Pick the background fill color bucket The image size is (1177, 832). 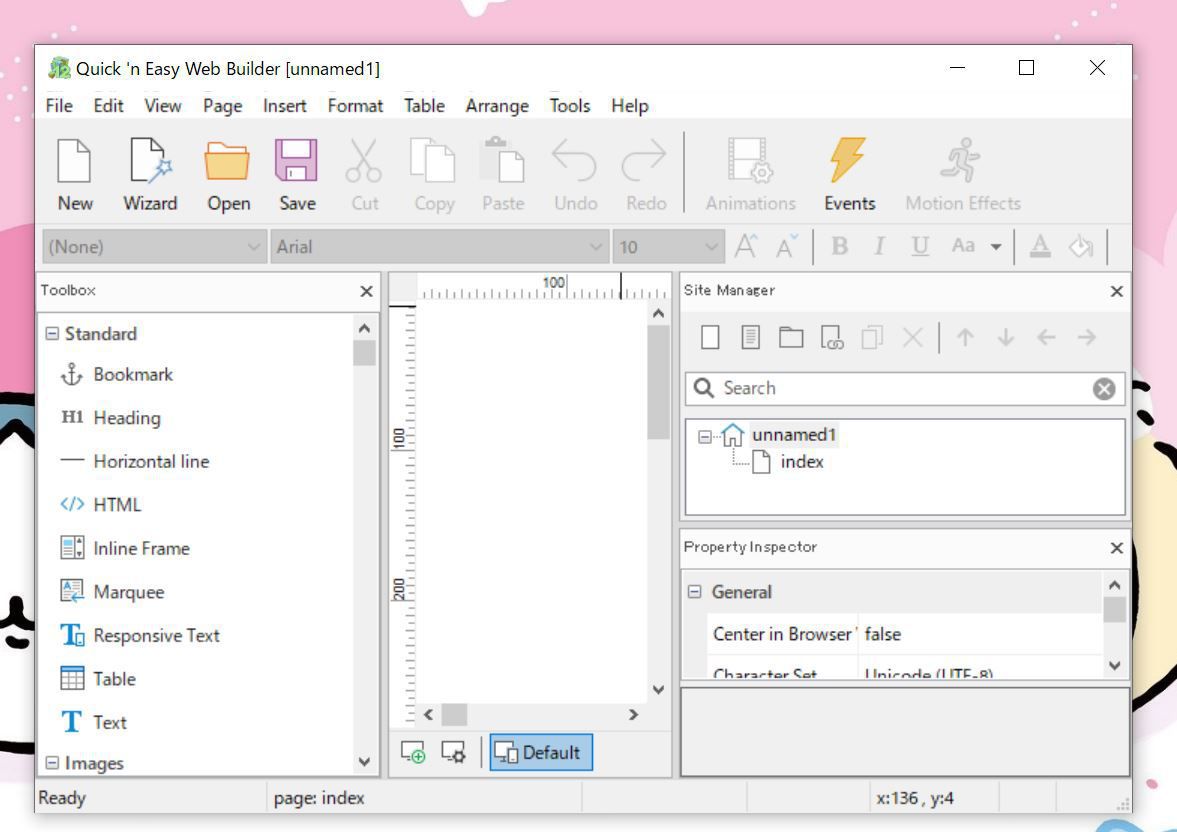(x=1081, y=246)
